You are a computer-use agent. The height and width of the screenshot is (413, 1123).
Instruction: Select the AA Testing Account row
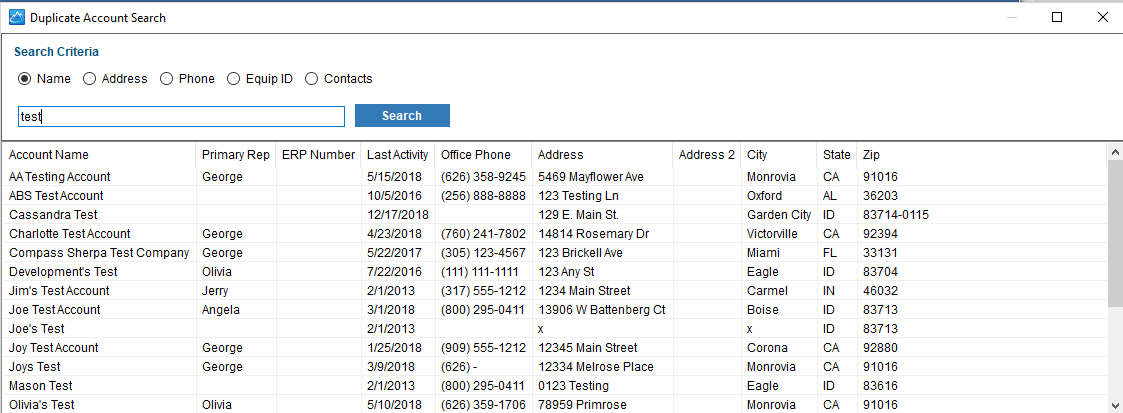pyautogui.click(x=60, y=177)
